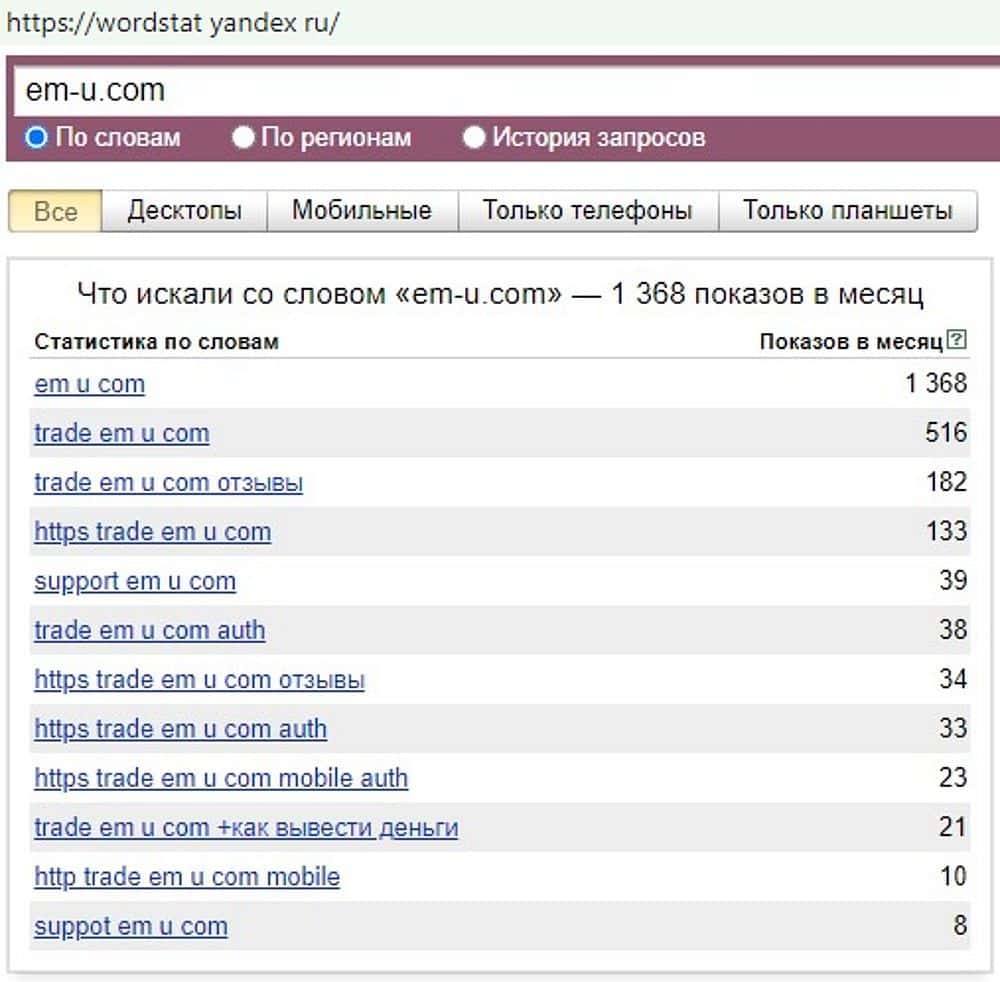Open the support em u com link
Image resolution: width=1000 pixels, height=982 pixels.
(x=135, y=582)
